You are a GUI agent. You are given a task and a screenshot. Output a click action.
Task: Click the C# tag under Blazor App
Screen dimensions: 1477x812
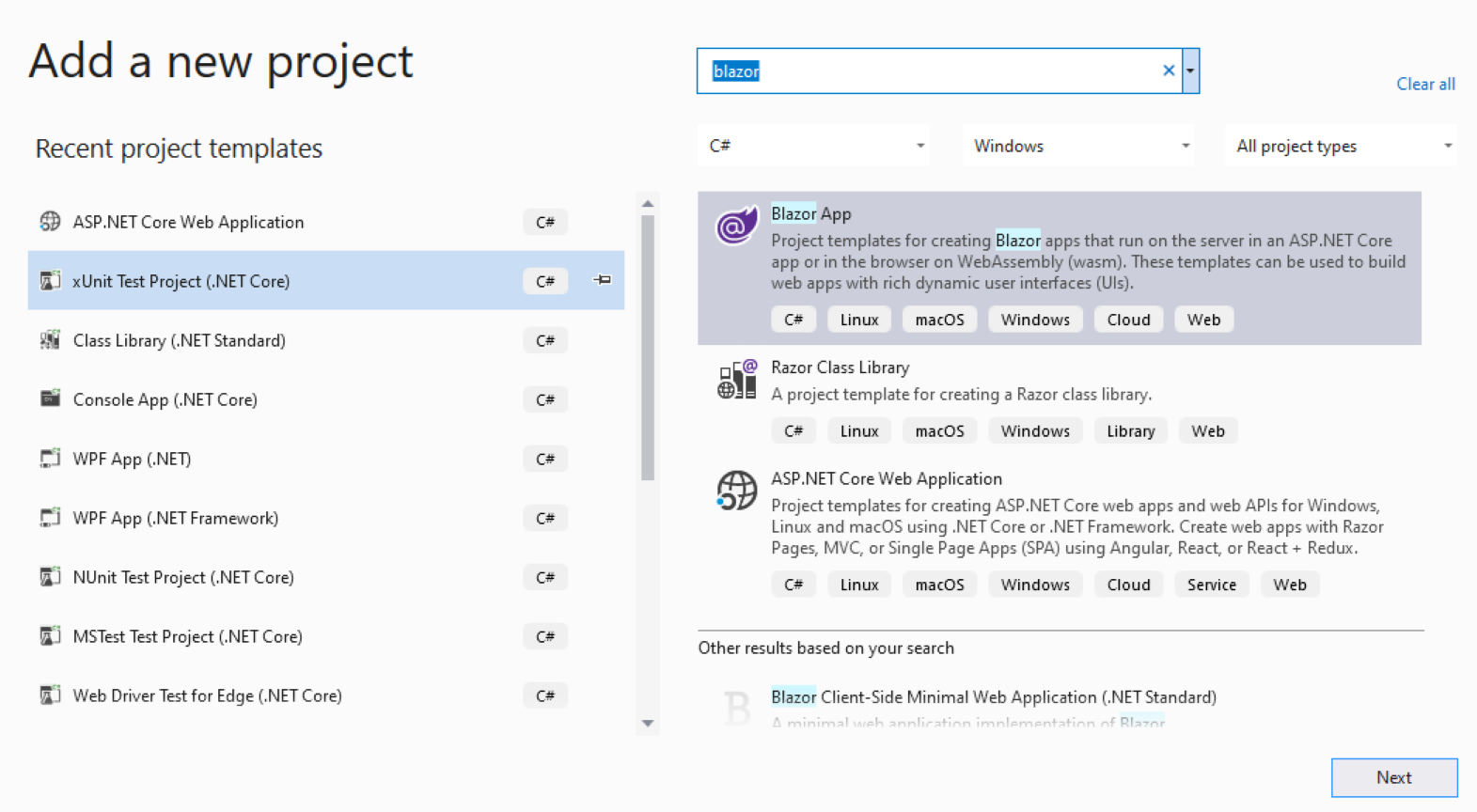(x=793, y=320)
